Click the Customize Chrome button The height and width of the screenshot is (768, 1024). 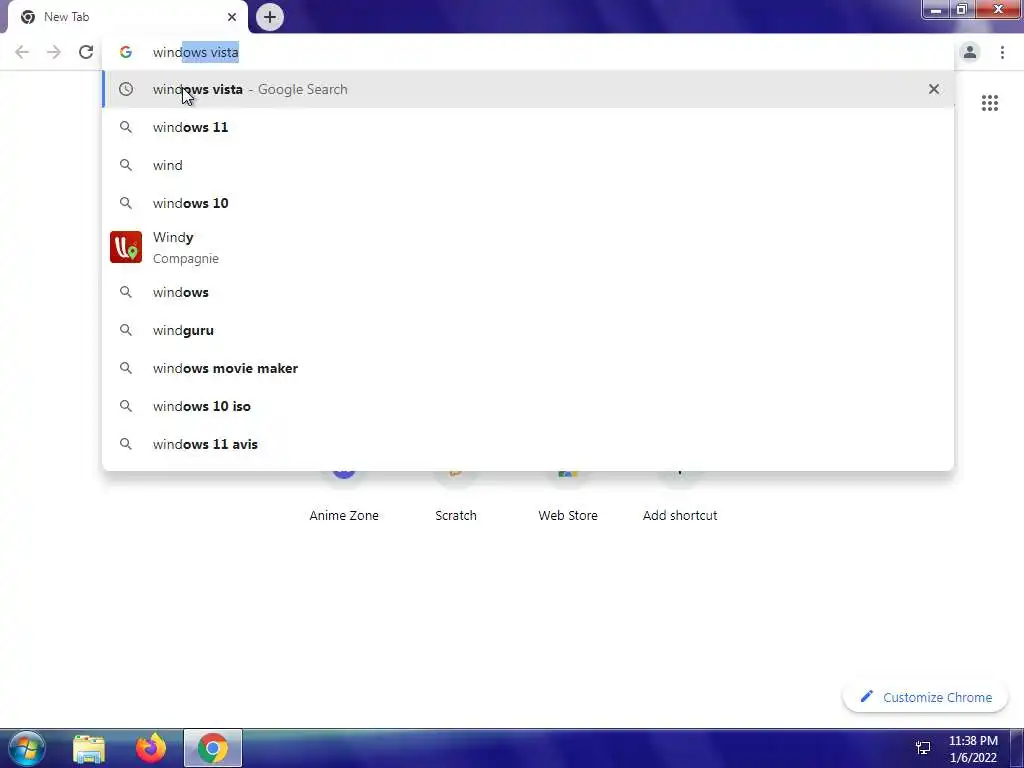[x=925, y=697]
